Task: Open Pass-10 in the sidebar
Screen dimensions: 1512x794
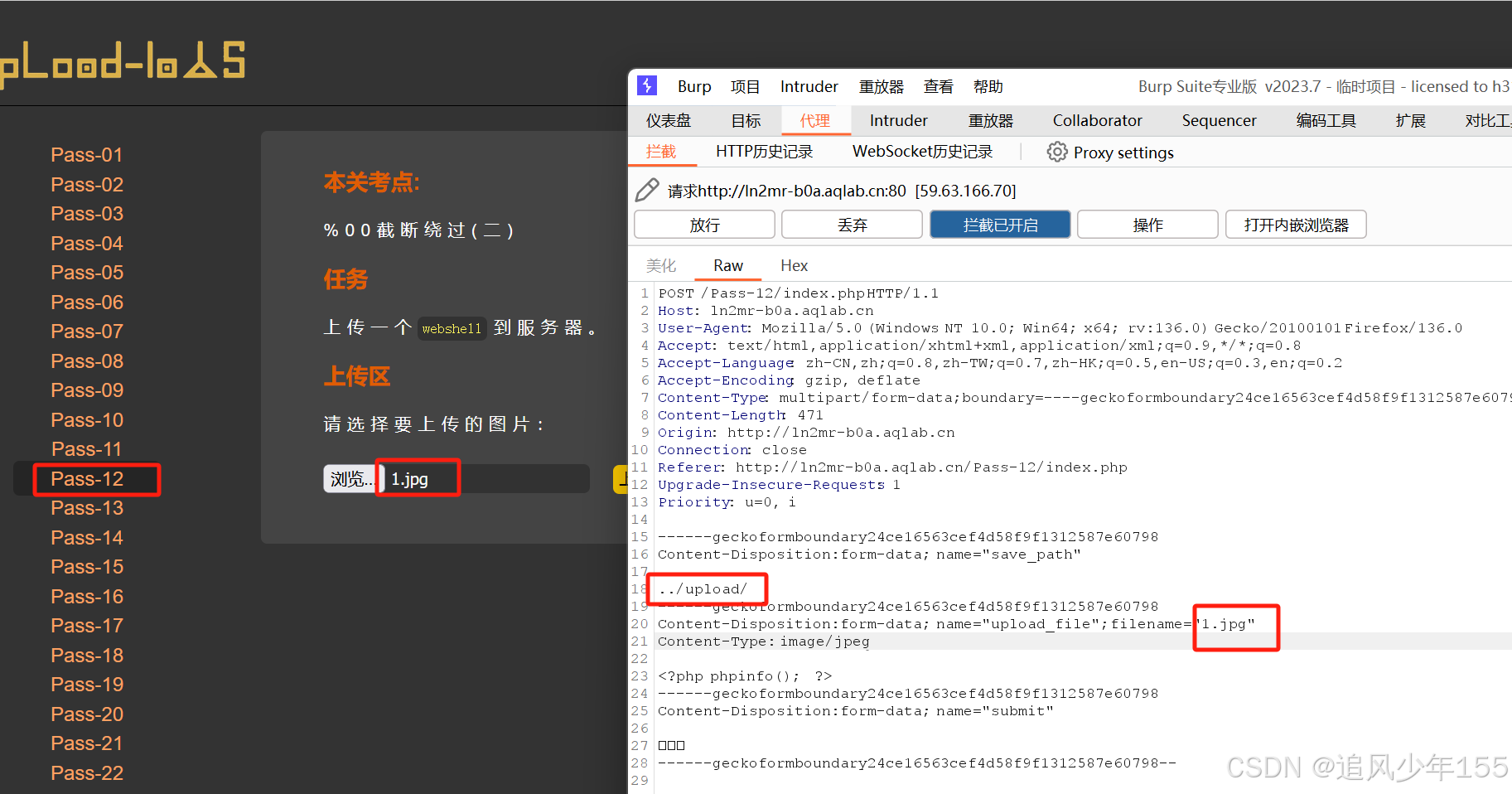Action: pos(87,419)
